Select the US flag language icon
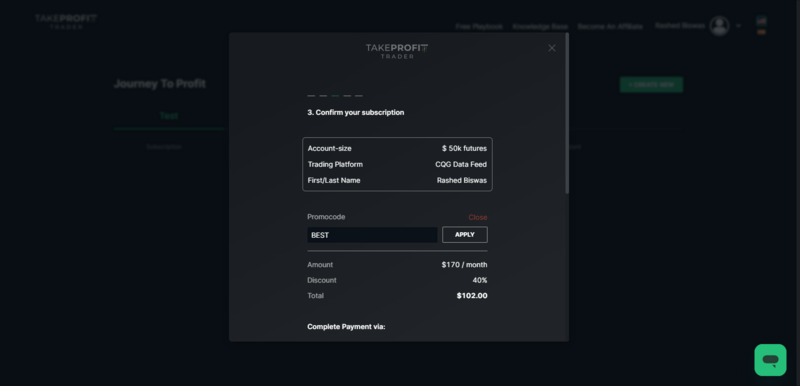This screenshot has height=386, width=800. 761,21
